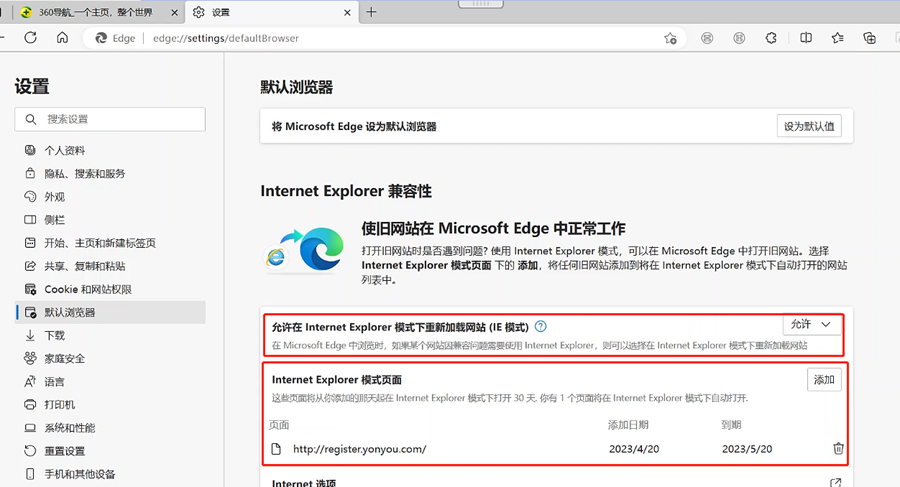
Task: Open the 允许 IE mode dropdown
Action: coord(812,324)
